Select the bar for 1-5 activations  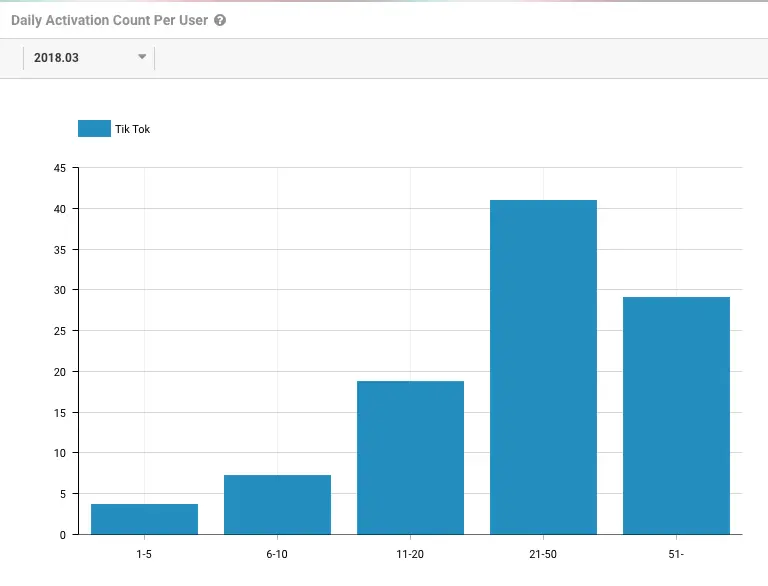click(x=144, y=519)
